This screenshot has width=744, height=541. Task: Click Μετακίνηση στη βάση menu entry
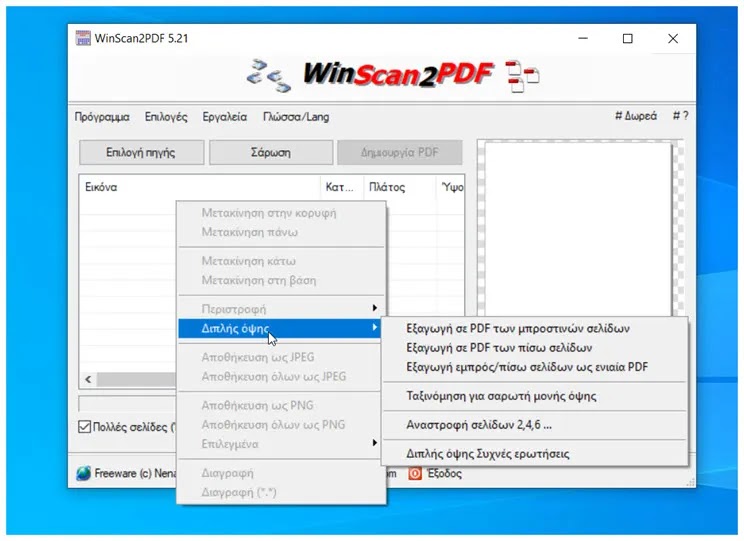pos(281,280)
